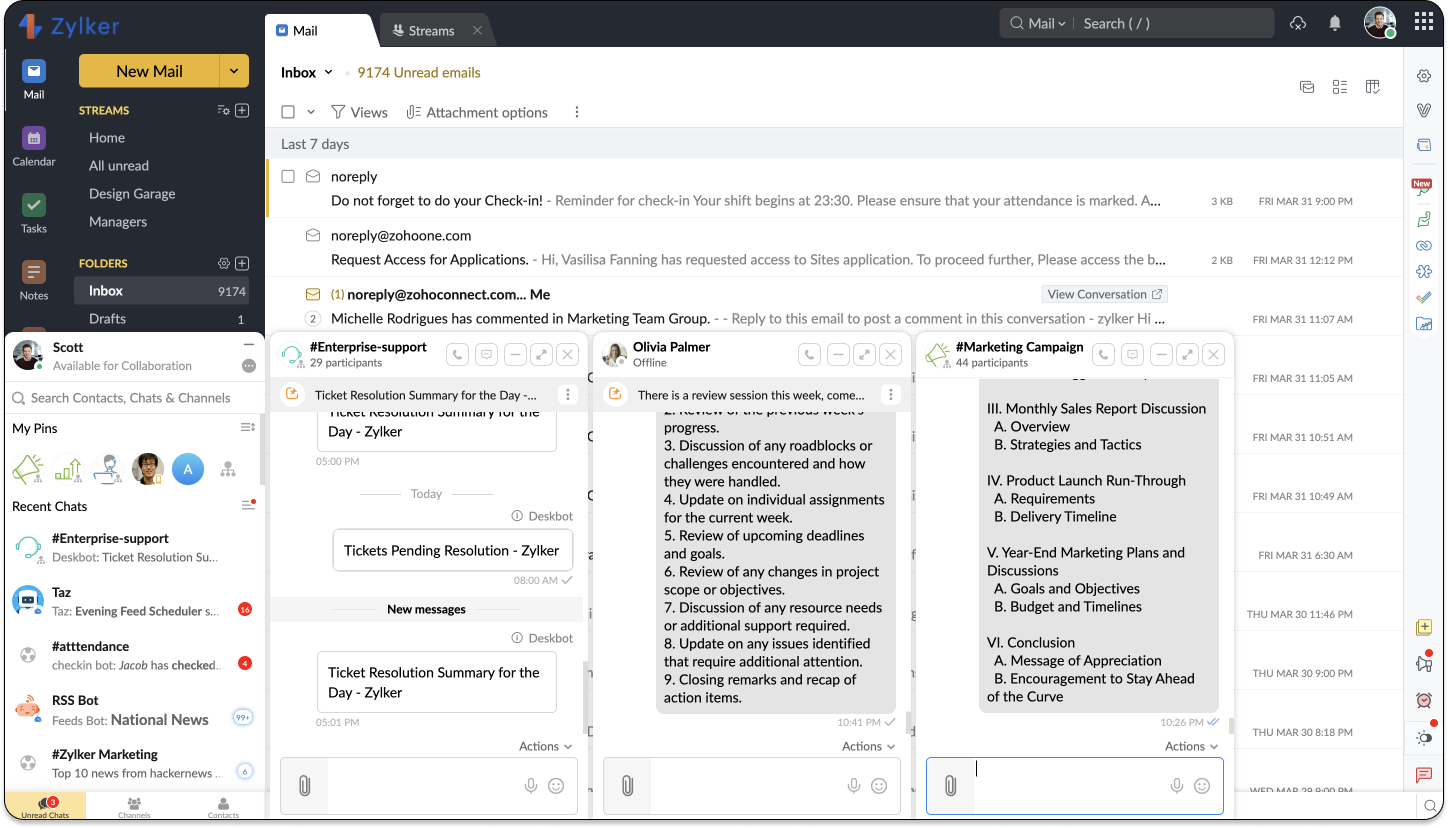This screenshot has height=828, width=1448.
Task: Expand Actions menu in Olivia Palmer chat
Action: [x=867, y=746]
